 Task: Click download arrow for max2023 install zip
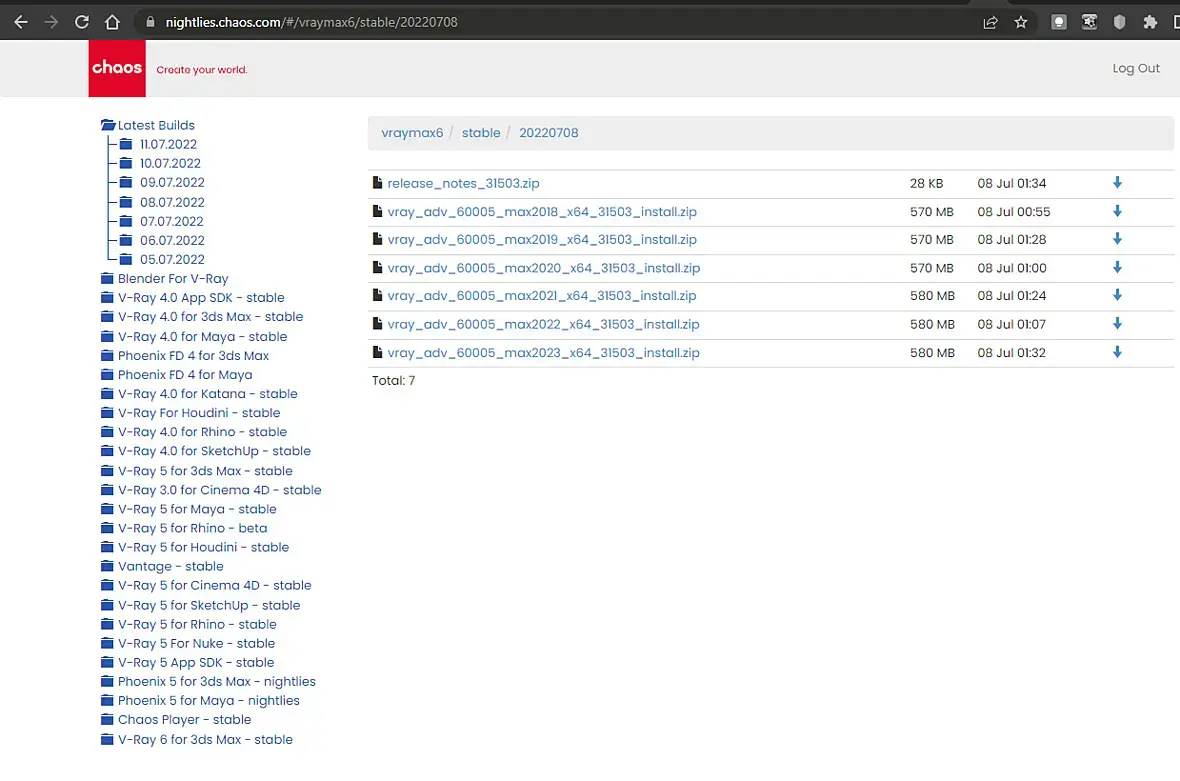1117,352
